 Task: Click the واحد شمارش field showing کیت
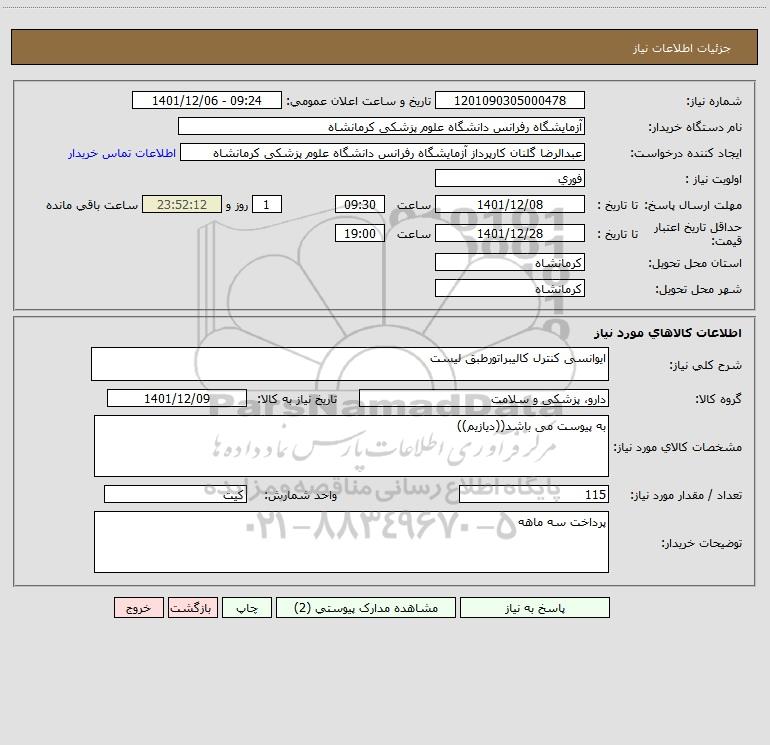pos(175,495)
